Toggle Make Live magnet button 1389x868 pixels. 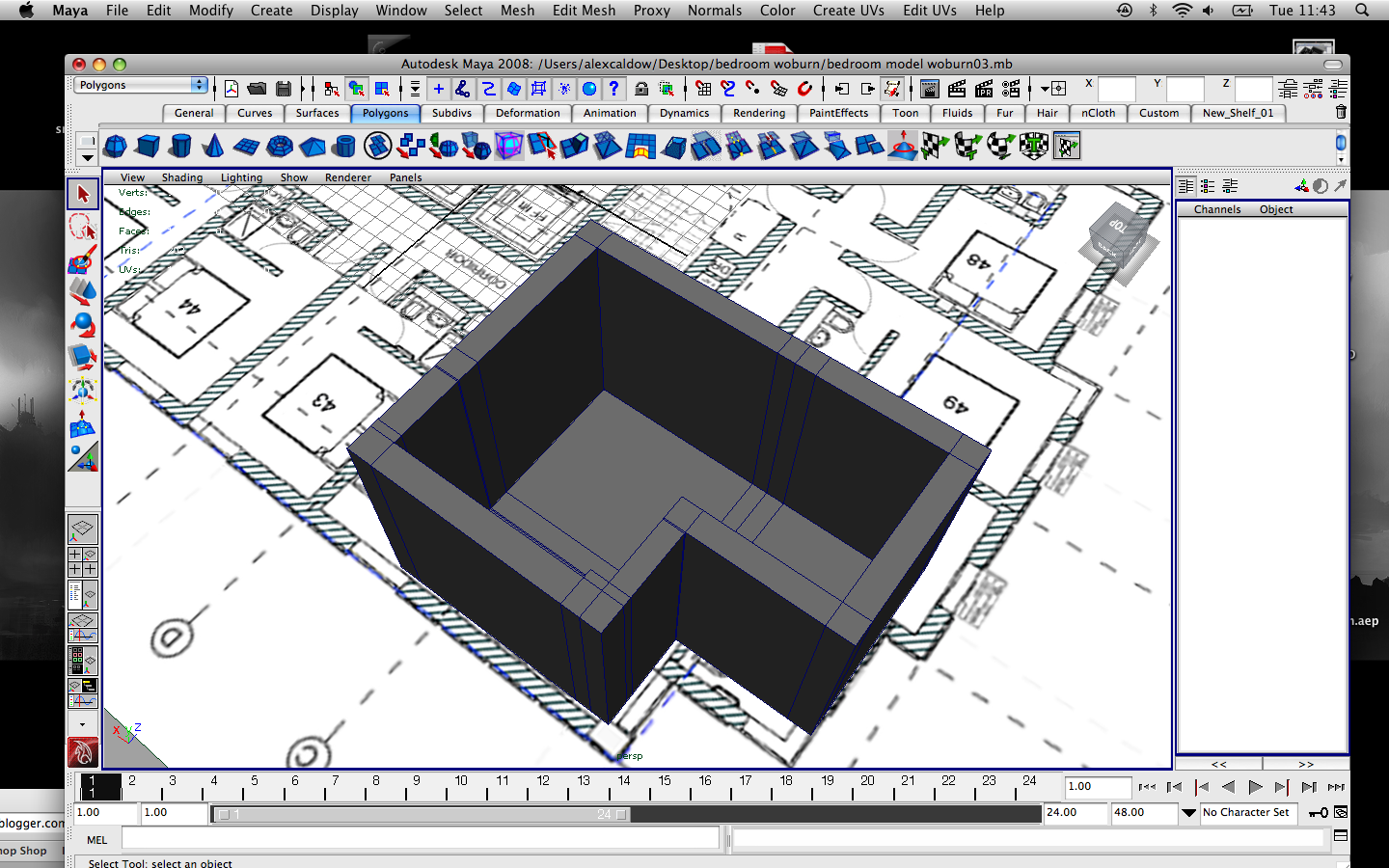click(804, 89)
